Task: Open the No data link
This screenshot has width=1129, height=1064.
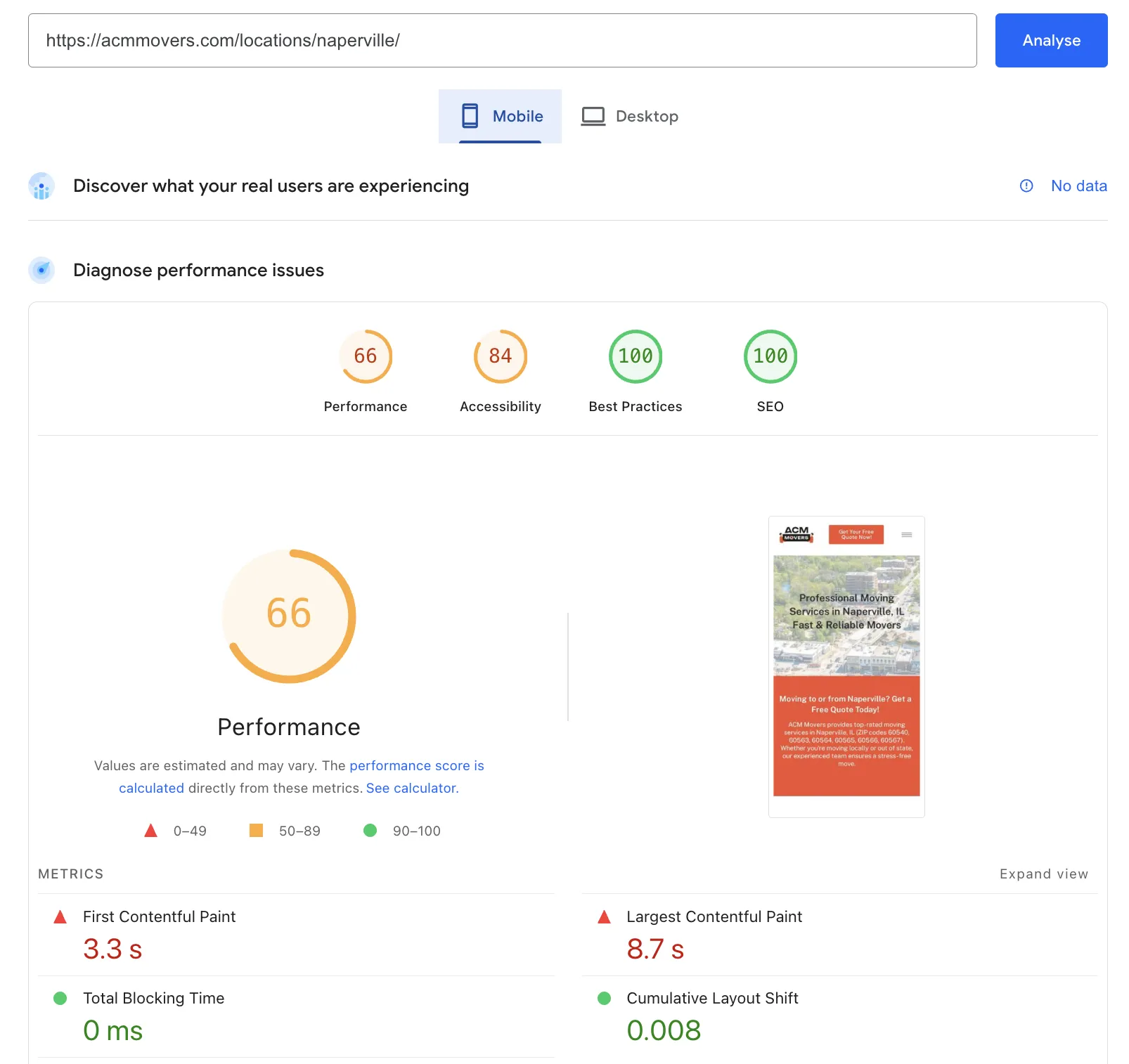Action: tap(1079, 186)
